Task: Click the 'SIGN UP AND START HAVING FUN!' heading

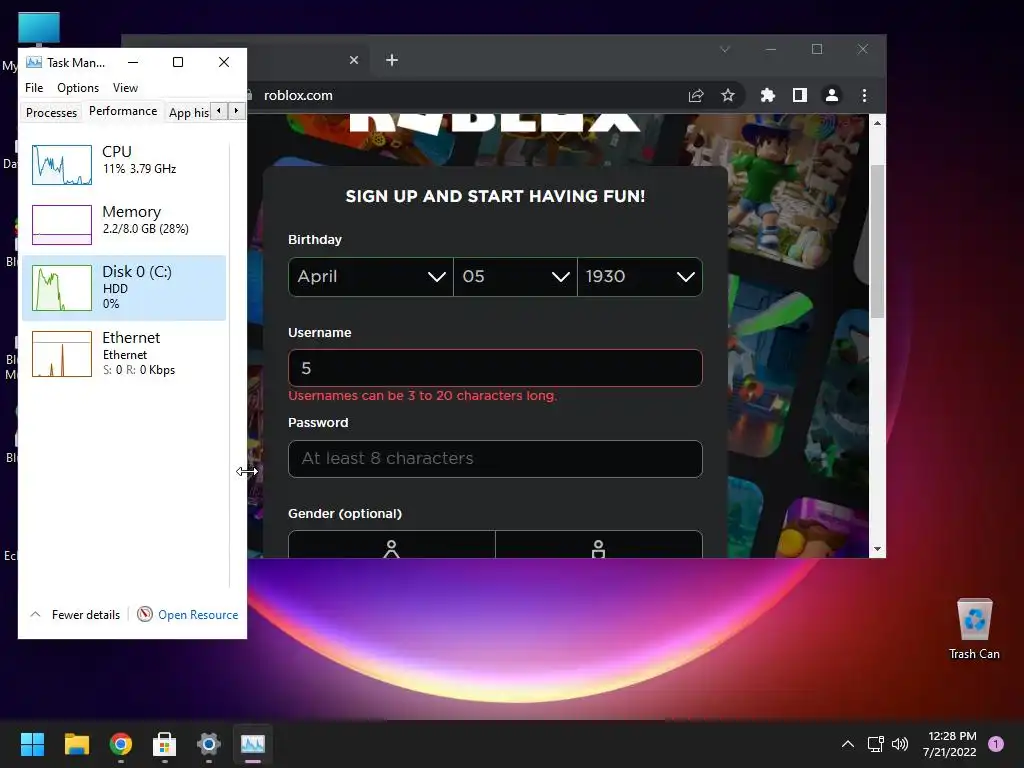Action: coord(495,196)
